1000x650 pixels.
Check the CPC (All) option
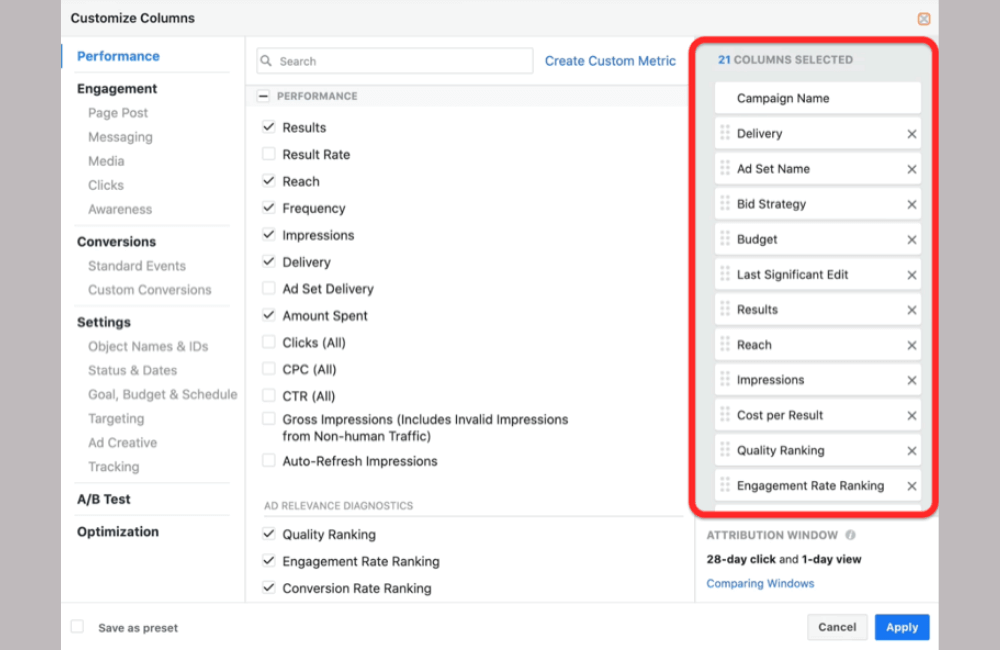268,369
